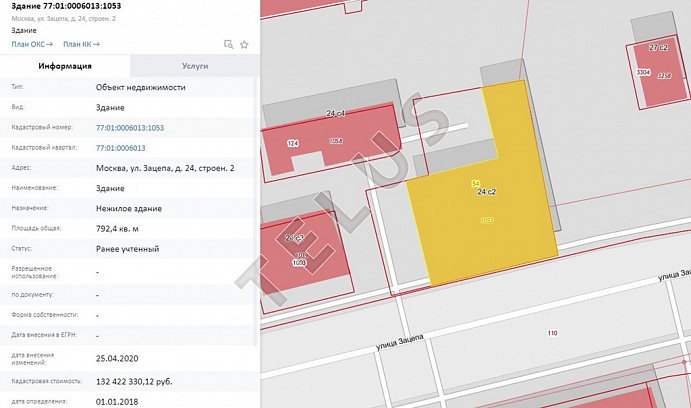Open cadastral quarter 77:01:0006013 link
The image size is (691, 408).
120,148
